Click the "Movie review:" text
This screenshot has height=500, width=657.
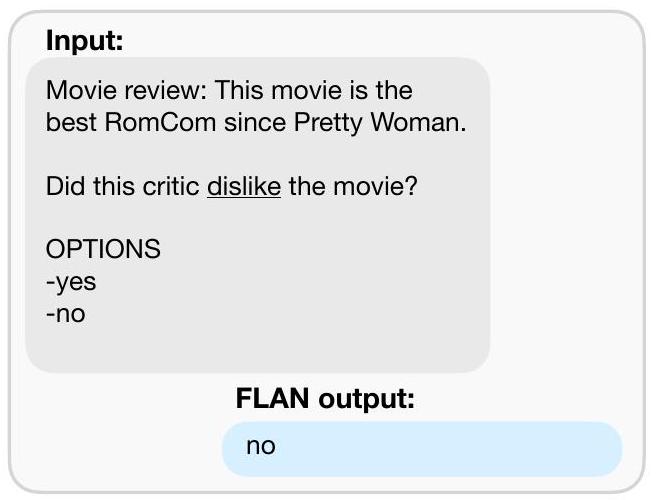click(x=126, y=91)
